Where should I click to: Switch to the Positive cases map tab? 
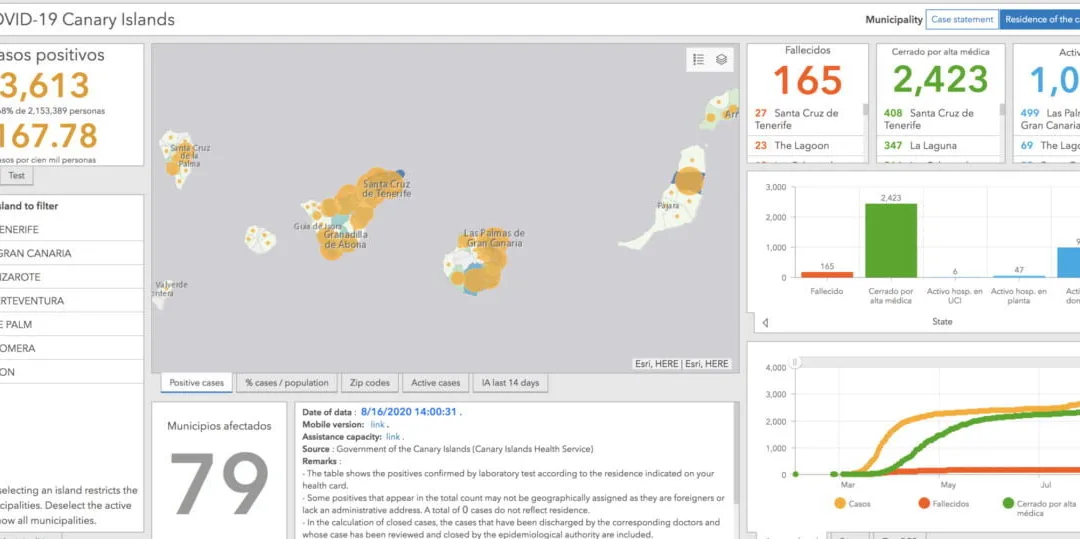(x=196, y=383)
